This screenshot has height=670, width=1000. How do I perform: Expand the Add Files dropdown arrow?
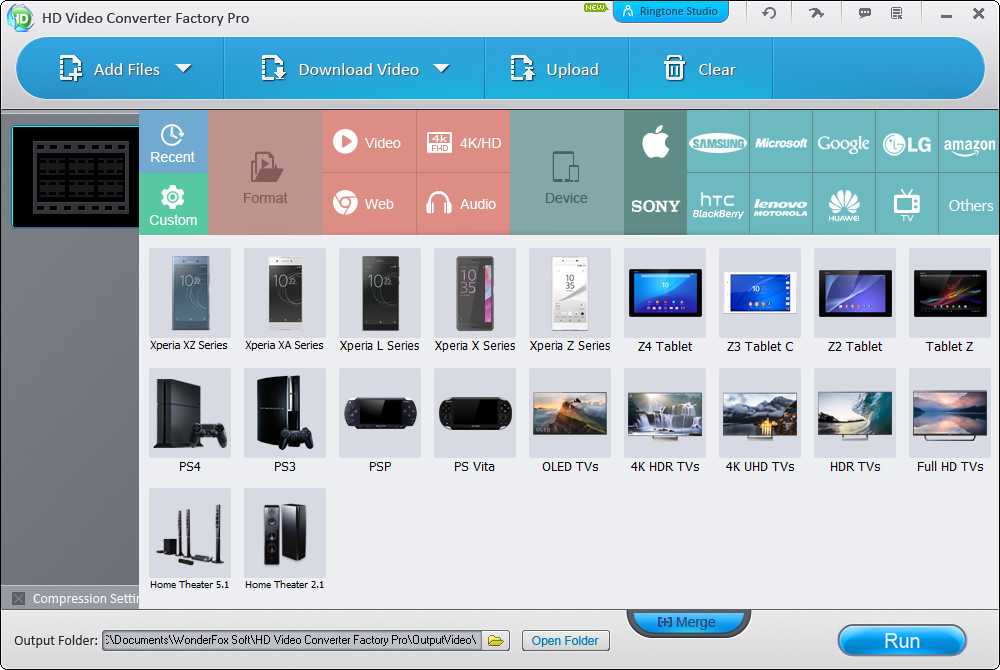pyautogui.click(x=183, y=69)
